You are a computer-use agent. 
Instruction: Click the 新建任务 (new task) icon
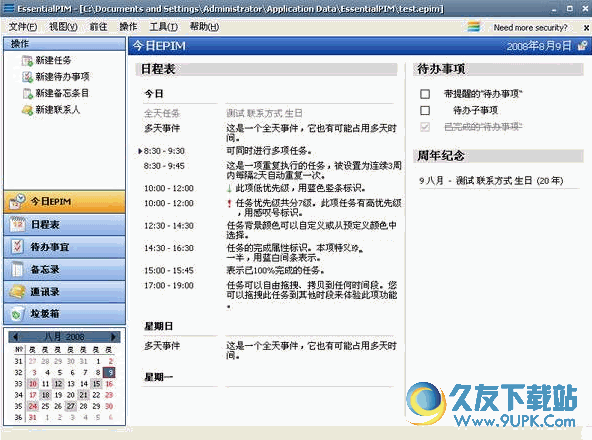(x=27, y=60)
